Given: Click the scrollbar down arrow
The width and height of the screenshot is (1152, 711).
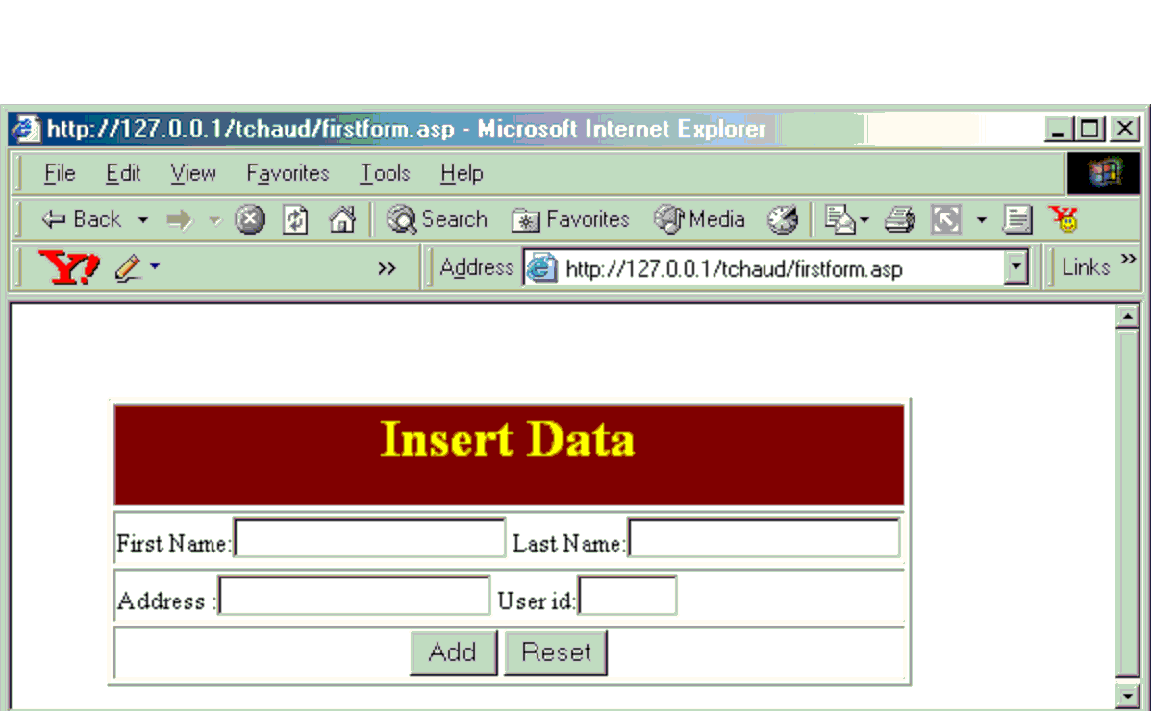Looking at the screenshot, I should pyautogui.click(x=1127, y=694).
